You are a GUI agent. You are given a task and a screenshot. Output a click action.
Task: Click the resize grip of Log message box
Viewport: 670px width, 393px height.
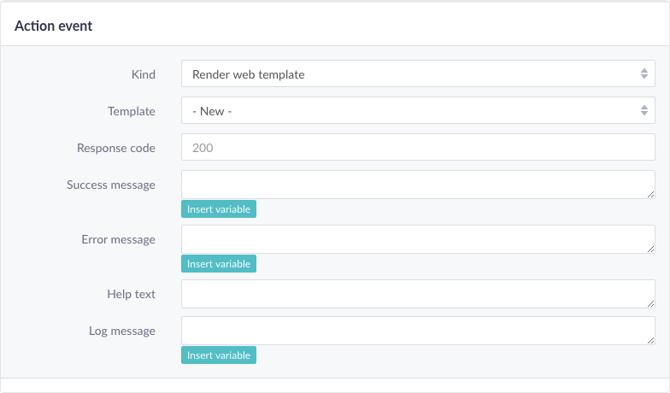tap(650, 340)
